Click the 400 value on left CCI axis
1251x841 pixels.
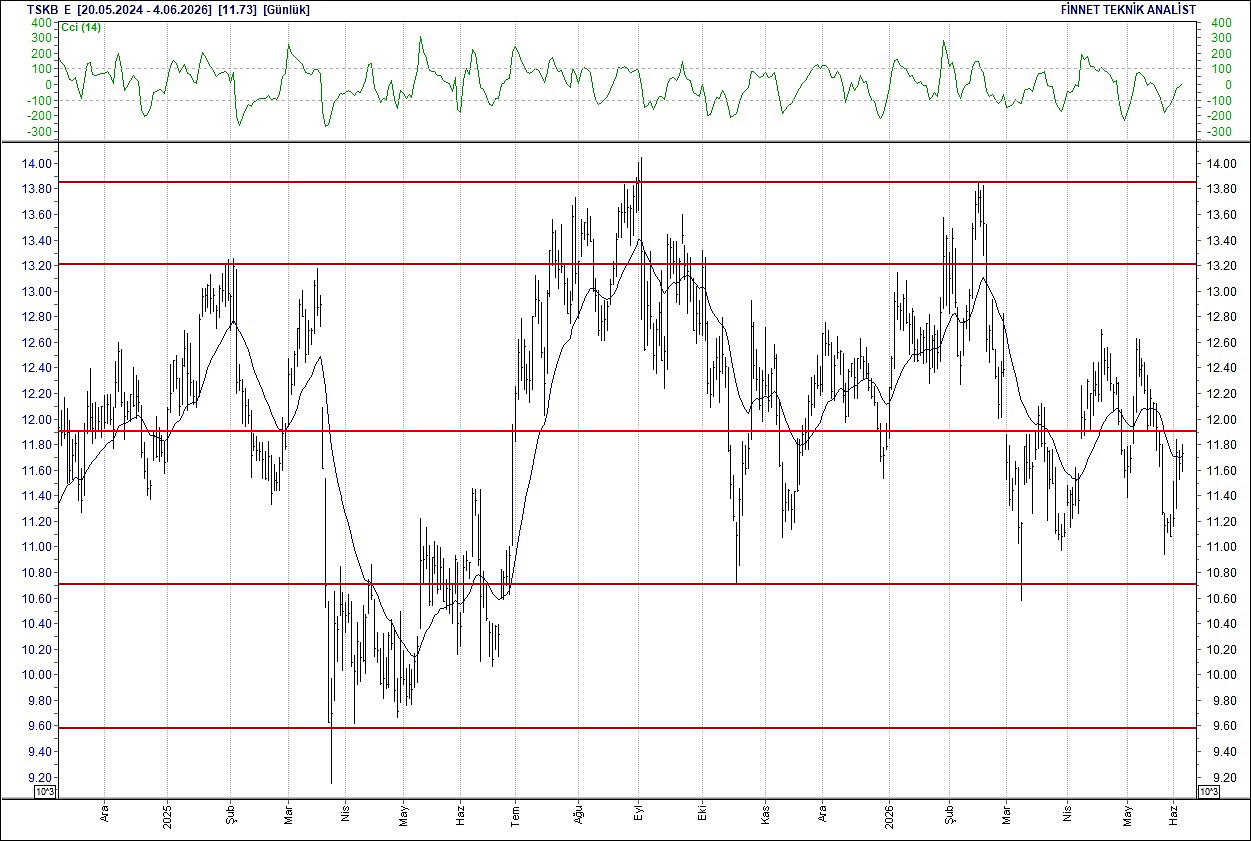click(x=42, y=22)
